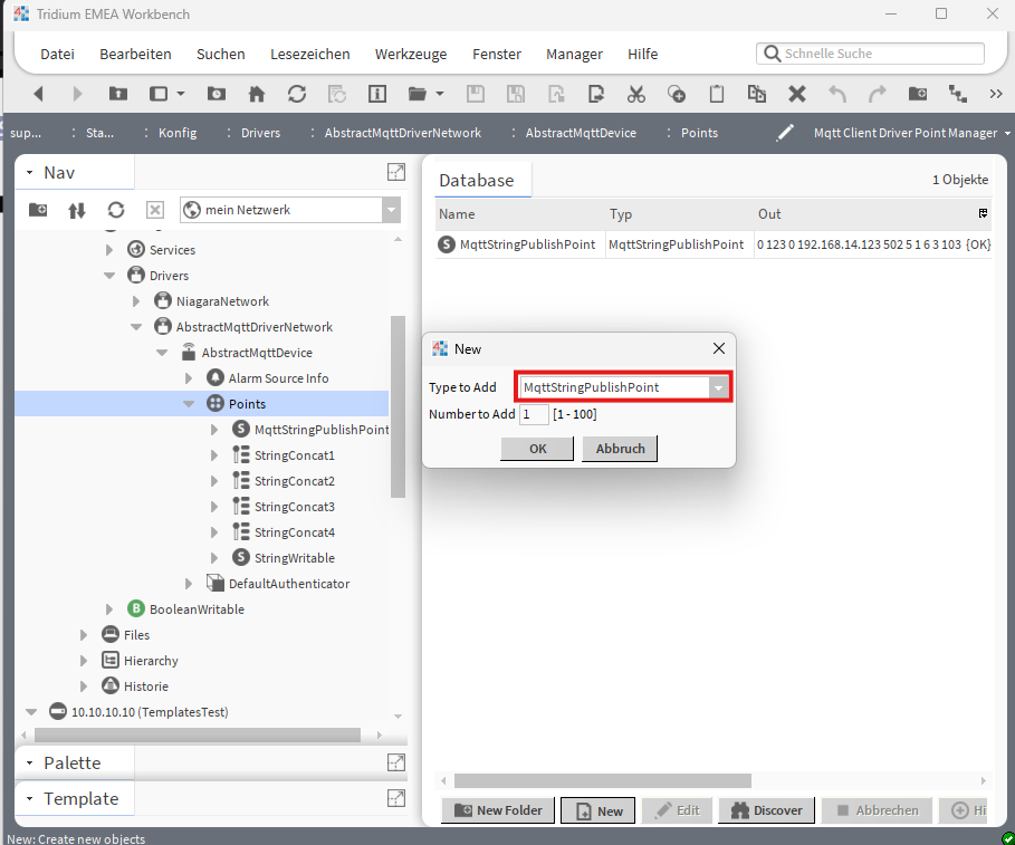Click the property sheet info icon
The height and width of the screenshot is (845, 1015).
click(x=377, y=94)
